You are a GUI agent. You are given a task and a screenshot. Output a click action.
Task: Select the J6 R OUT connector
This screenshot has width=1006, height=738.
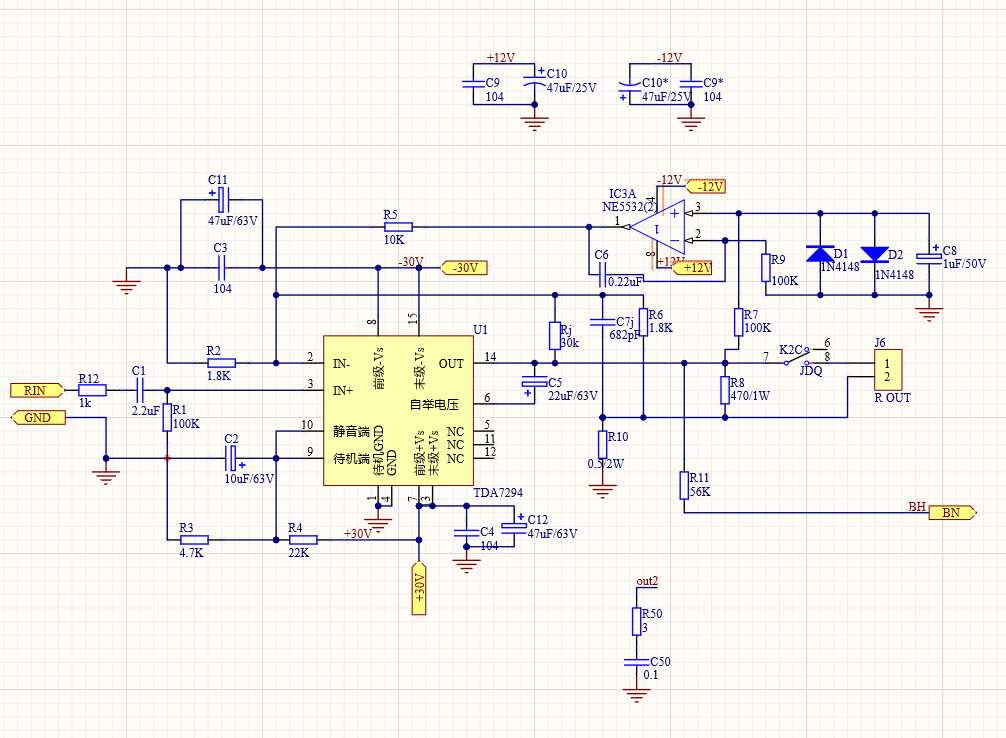[888, 370]
